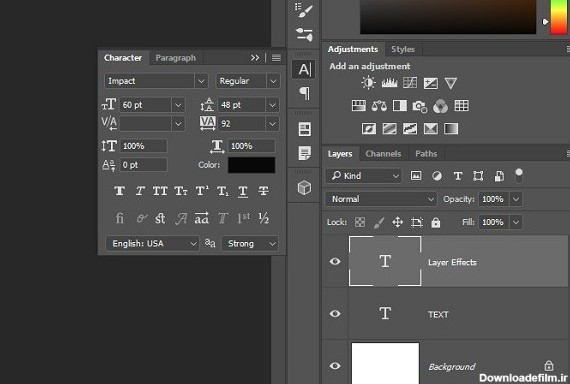Collapse Character panel with double arrows

tap(255, 58)
